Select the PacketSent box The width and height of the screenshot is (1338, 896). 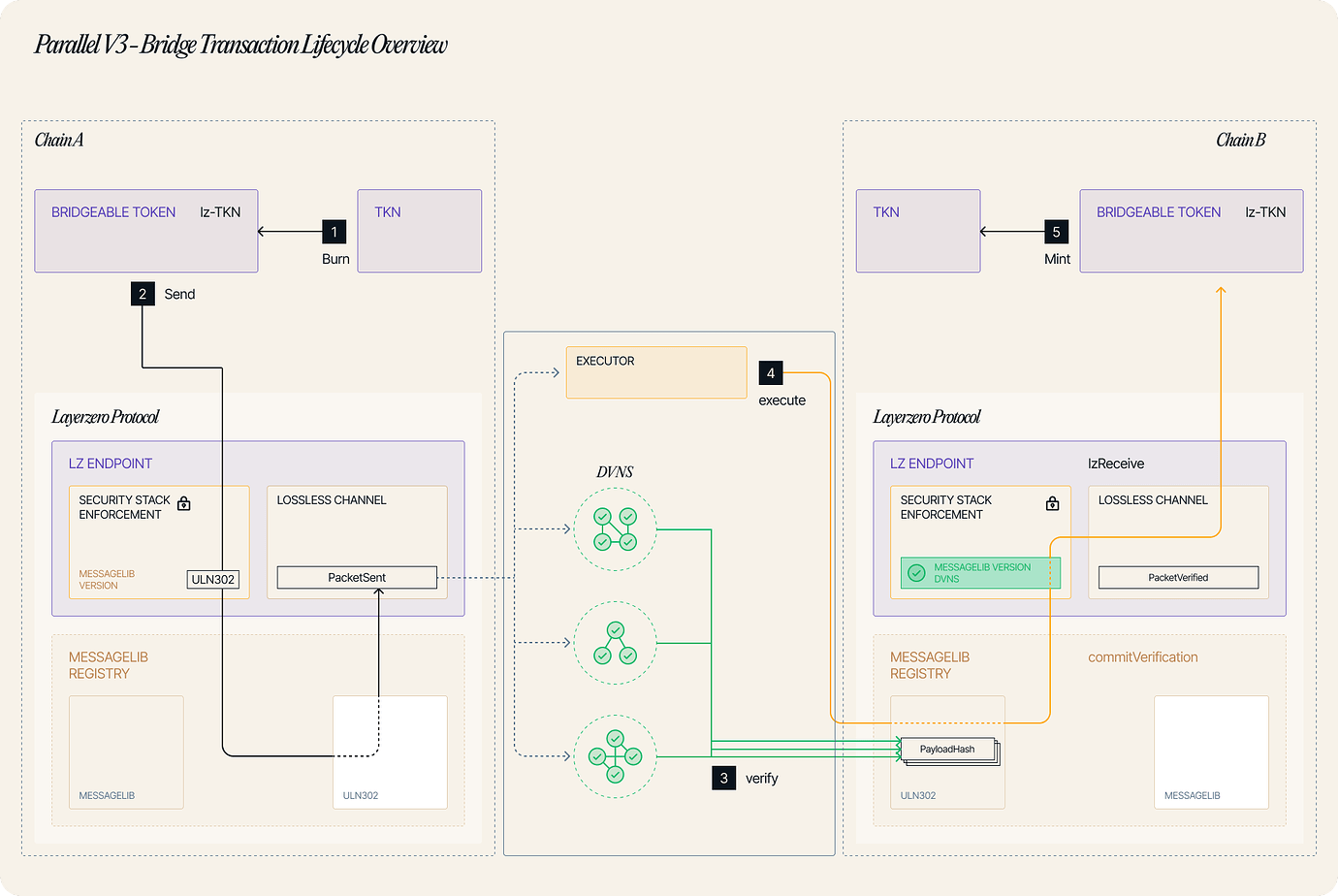357,577
